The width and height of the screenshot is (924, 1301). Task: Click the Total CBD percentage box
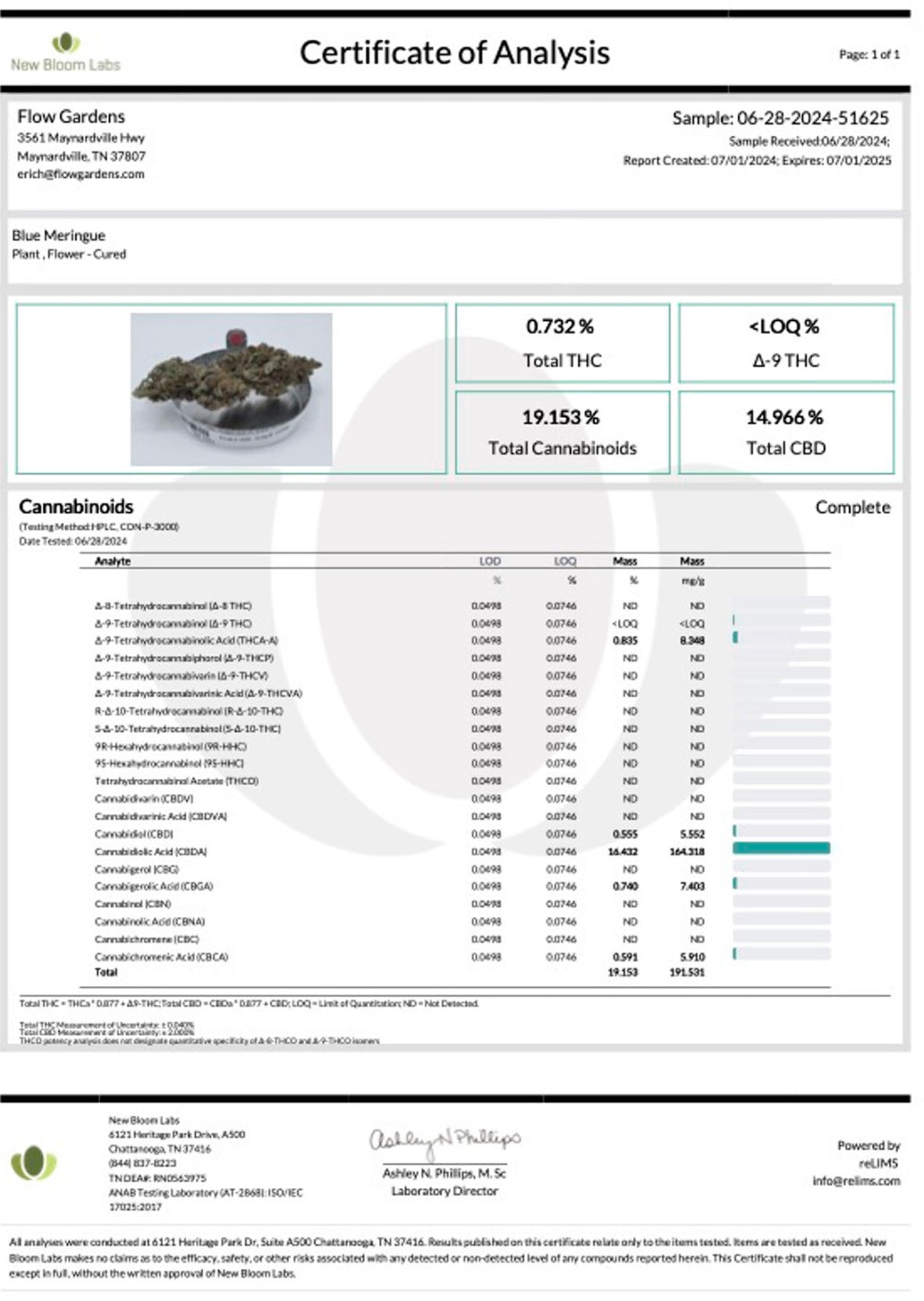786,431
